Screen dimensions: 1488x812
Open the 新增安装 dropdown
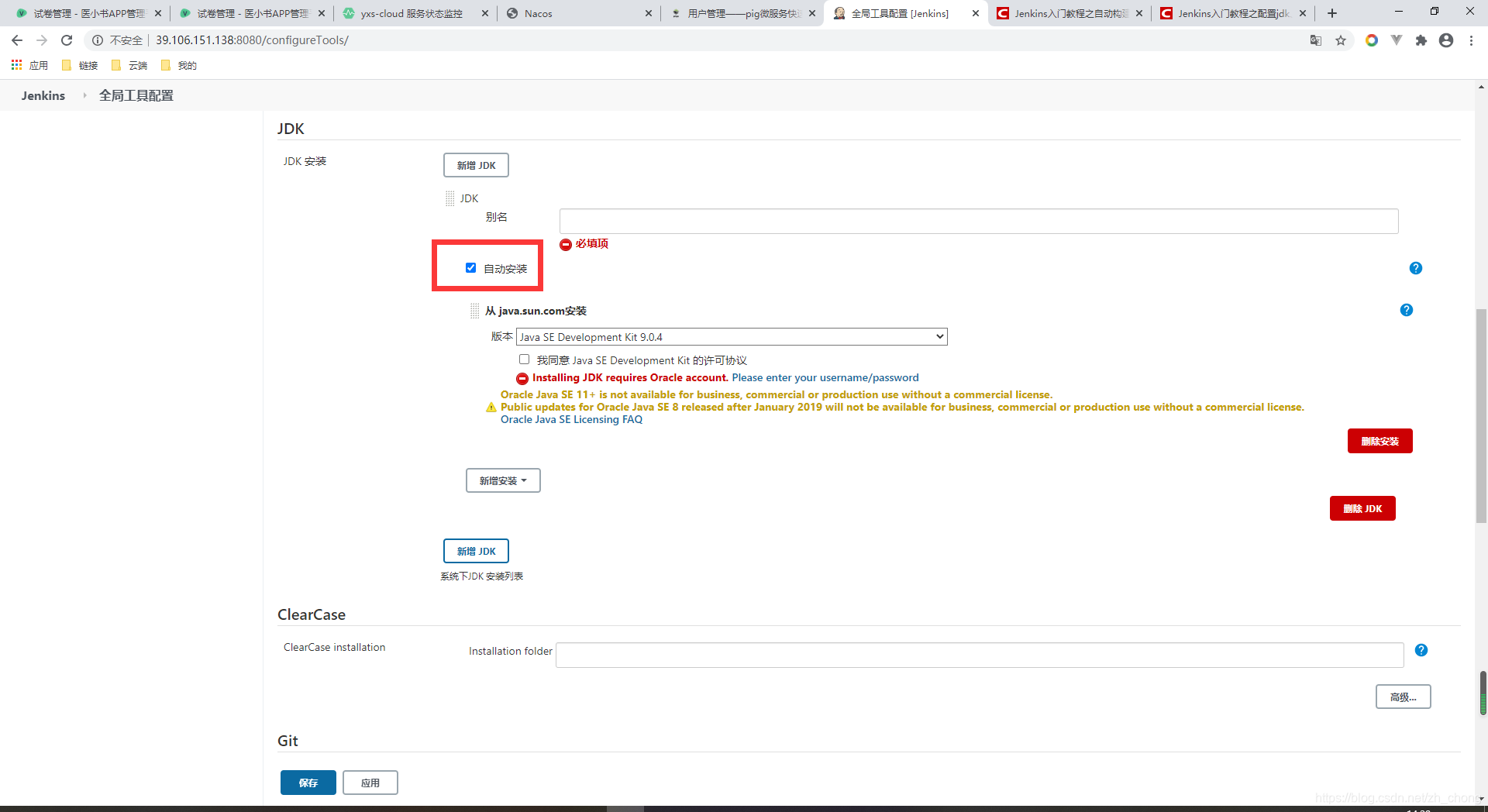tap(503, 480)
